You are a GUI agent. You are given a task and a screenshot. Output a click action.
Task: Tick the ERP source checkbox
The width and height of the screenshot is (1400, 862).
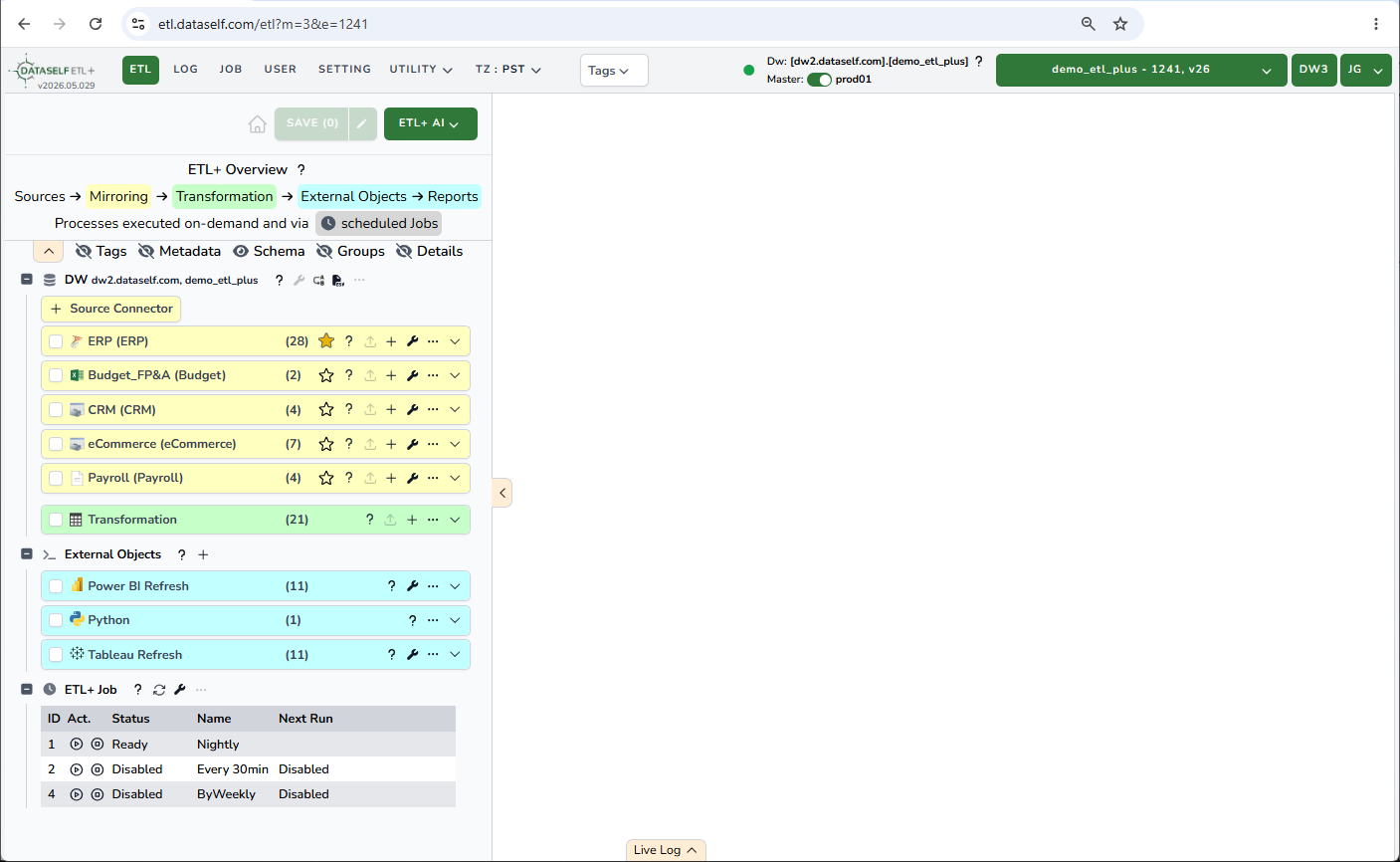[x=56, y=341]
